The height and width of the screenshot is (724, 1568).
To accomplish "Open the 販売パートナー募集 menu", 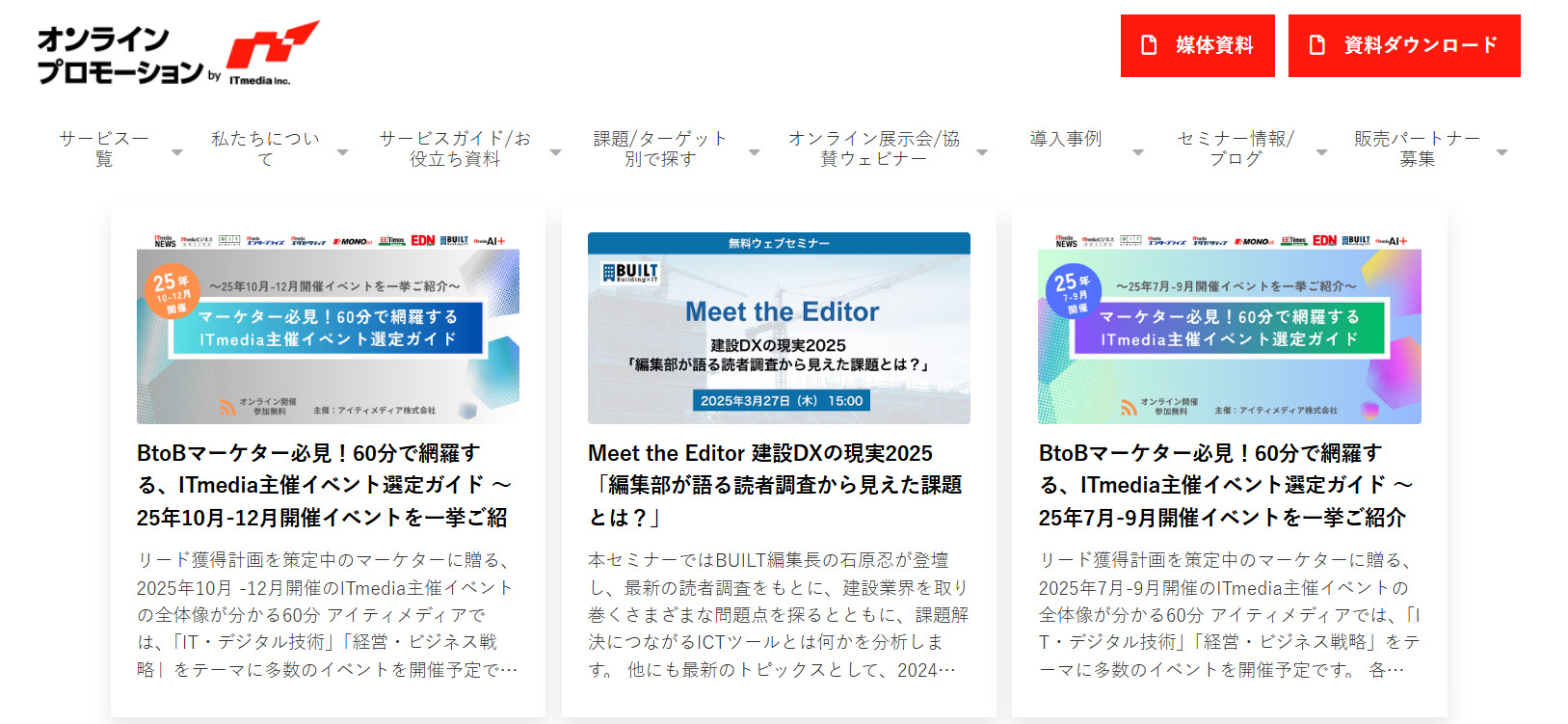I will pos(1417,148).
